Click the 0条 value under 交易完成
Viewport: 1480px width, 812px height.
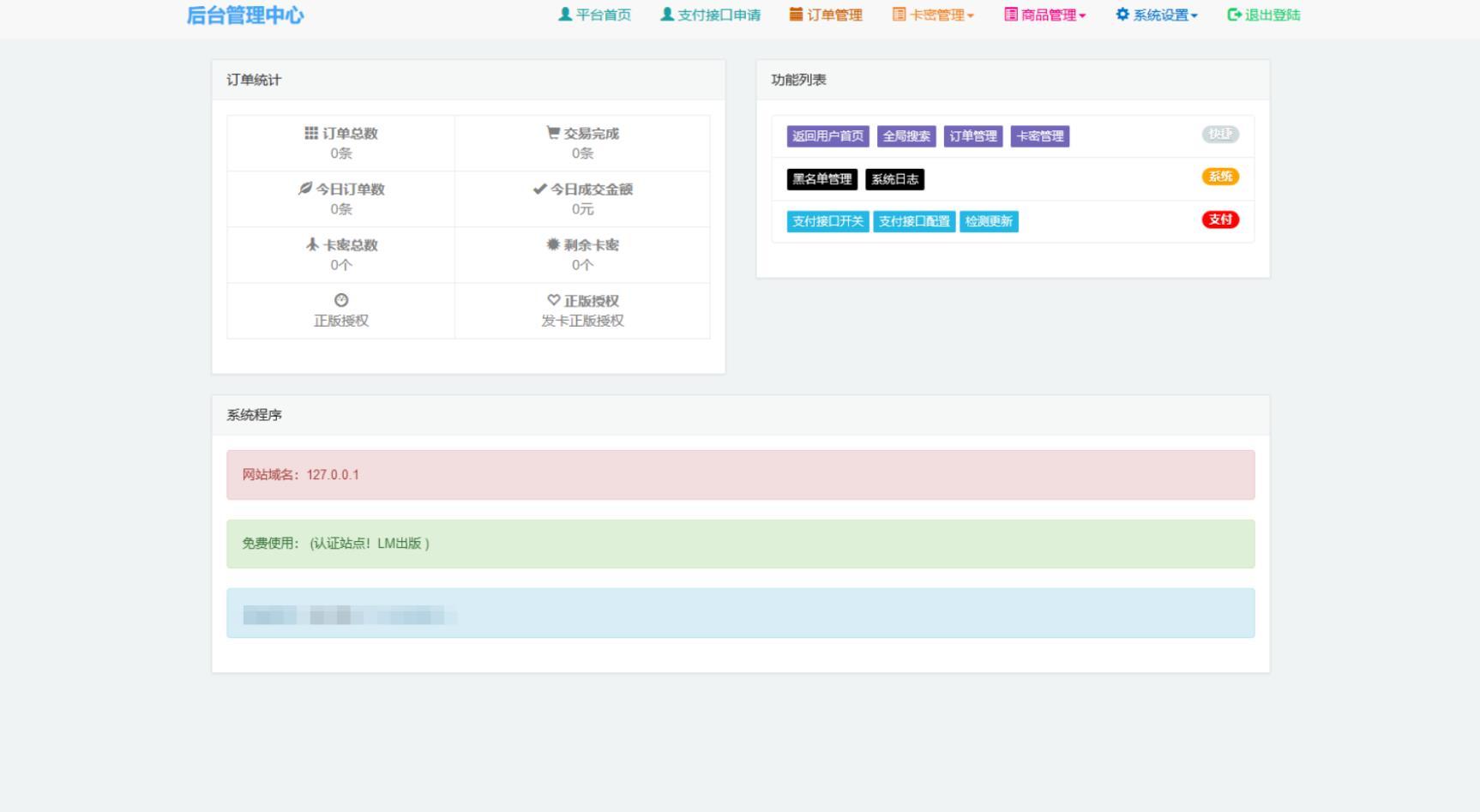pos(582,153)
